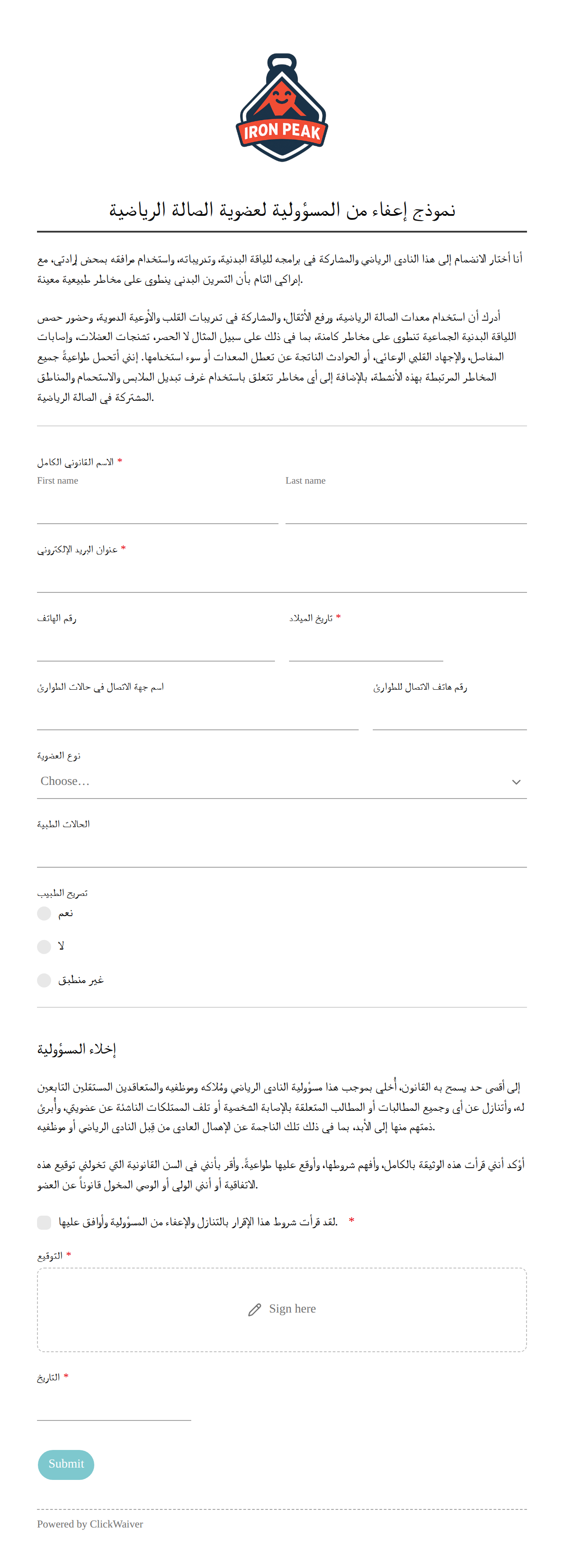Select the لا radio option
This screenshot has width=564, height=1568.
point(44,947)
